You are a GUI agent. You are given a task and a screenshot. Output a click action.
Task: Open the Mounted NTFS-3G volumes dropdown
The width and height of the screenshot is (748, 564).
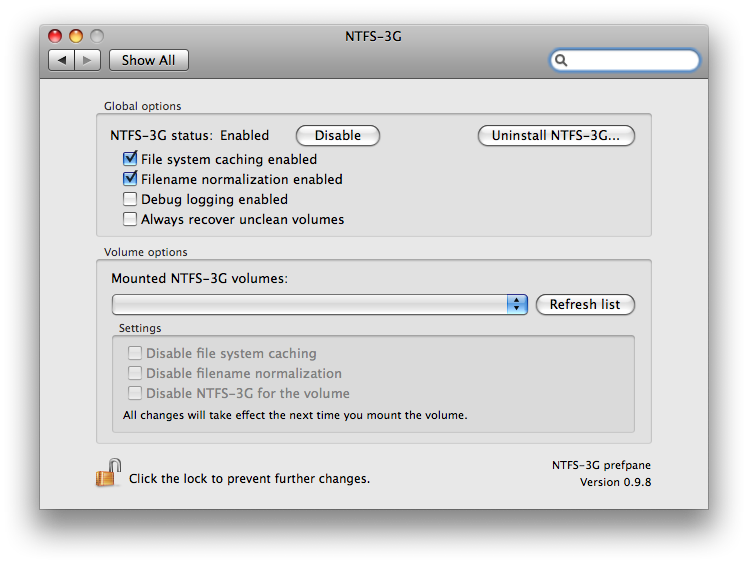point(320,304)
